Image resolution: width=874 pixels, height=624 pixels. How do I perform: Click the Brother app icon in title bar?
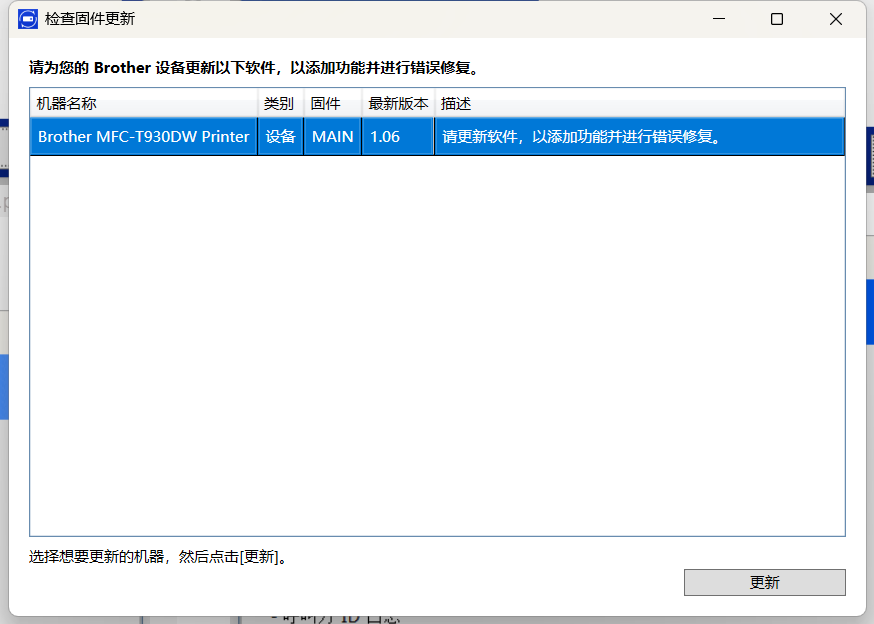tap(28, 19)
